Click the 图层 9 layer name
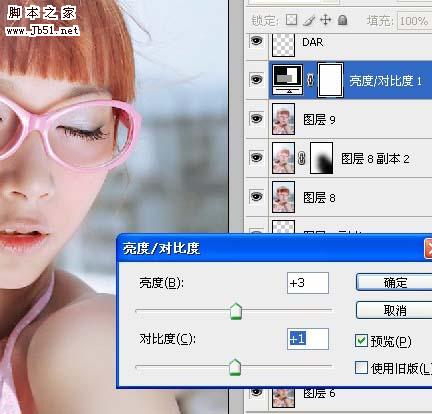This screenshot has height=414, width=432. click(x=319, y=119)
